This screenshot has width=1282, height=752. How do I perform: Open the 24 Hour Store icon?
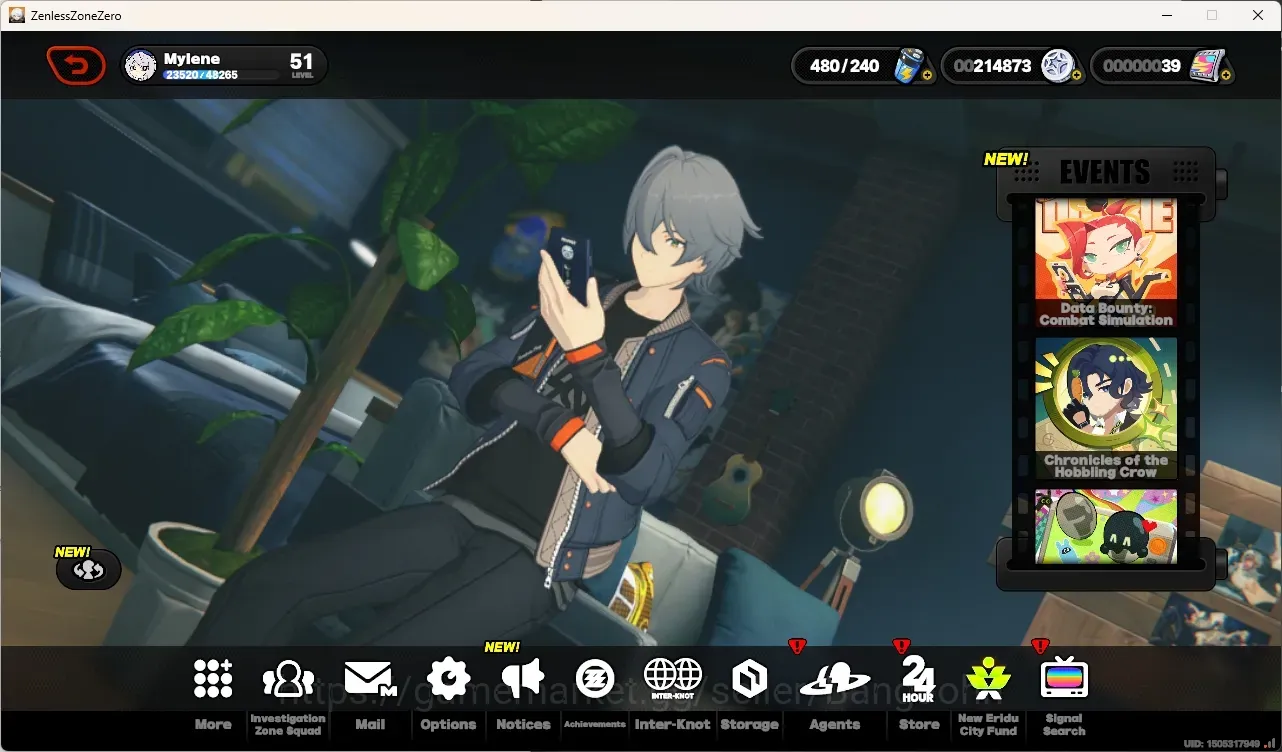(x=918, y=679)
